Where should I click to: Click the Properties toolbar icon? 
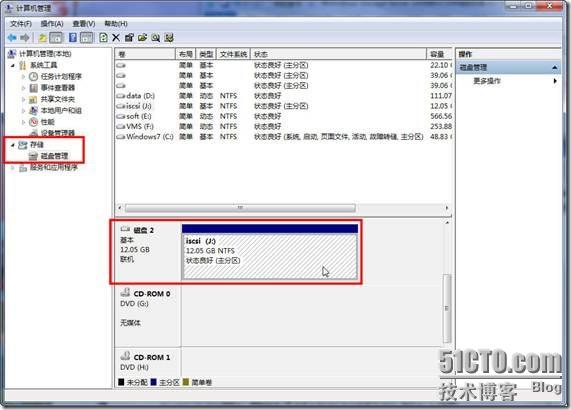pyautogui.click(x=129, y=38)
